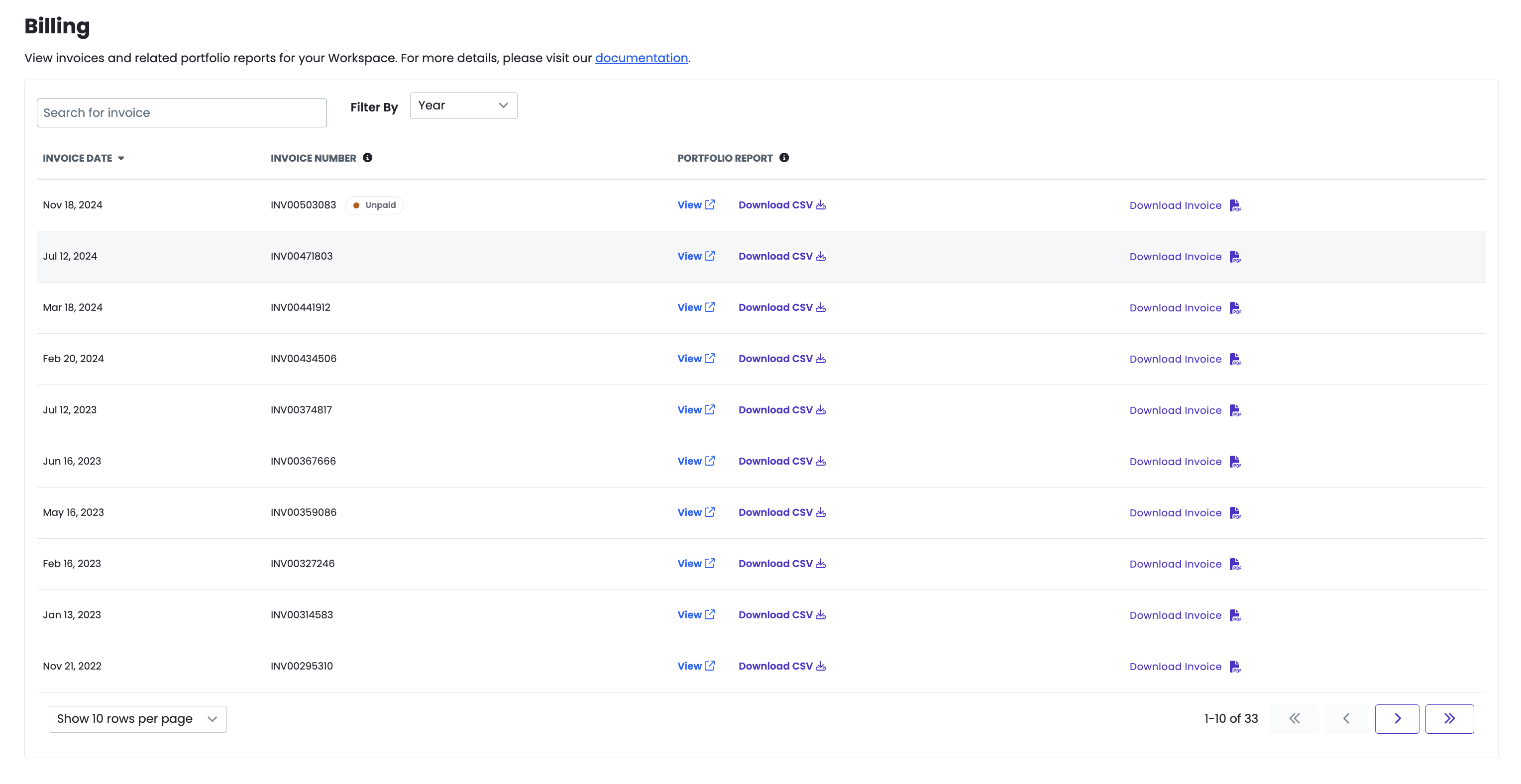Click PDF icon for Nov 18, 2024 invoice
This screenshot has height=784, width=1521.
click(1235, 205)
